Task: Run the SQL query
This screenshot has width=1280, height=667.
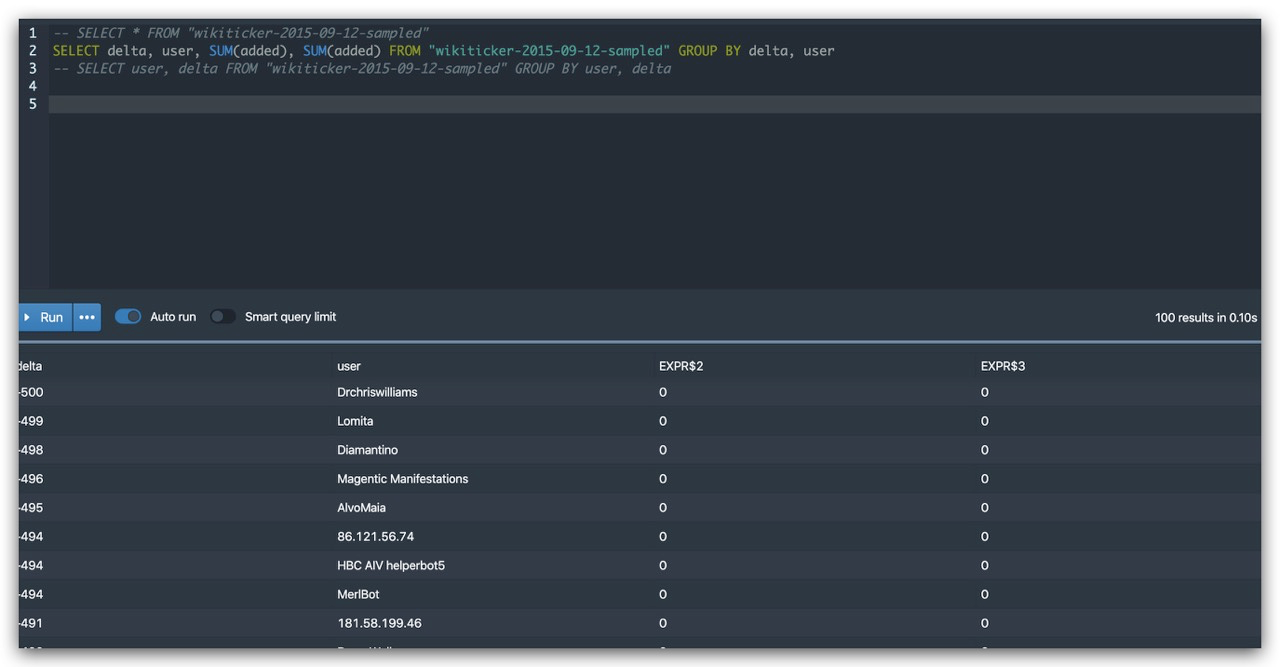Action: point(45,317)
